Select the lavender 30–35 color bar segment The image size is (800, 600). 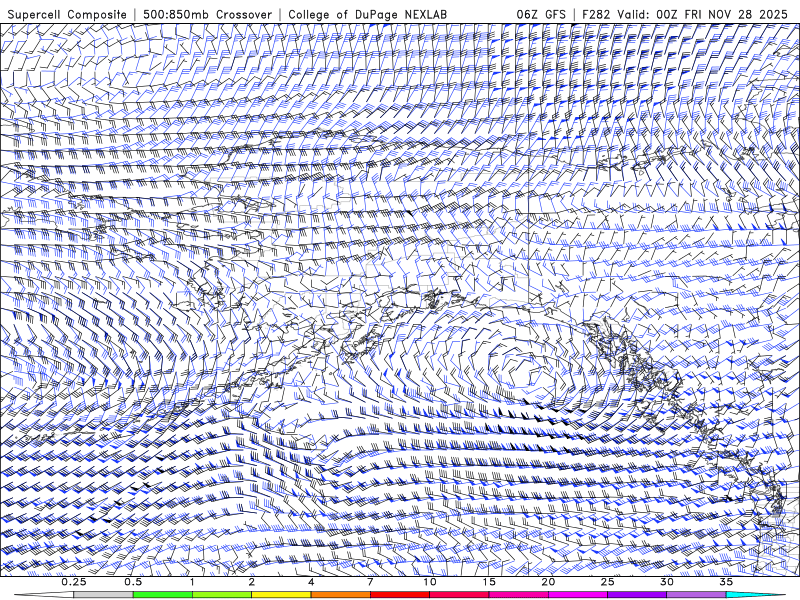click(696, 595)
